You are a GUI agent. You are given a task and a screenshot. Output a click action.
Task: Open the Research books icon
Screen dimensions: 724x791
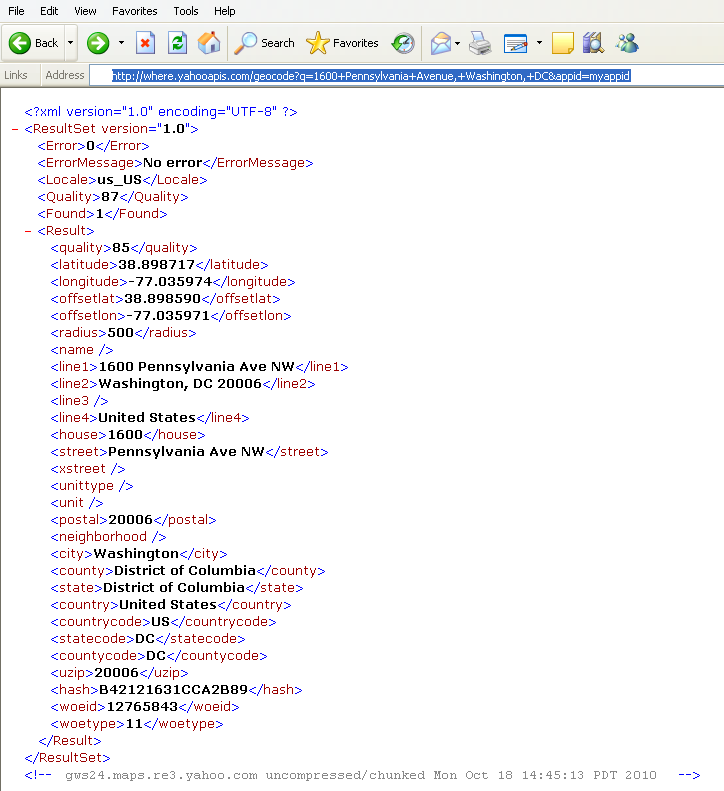pyautogui.click(x=593, y=43)
